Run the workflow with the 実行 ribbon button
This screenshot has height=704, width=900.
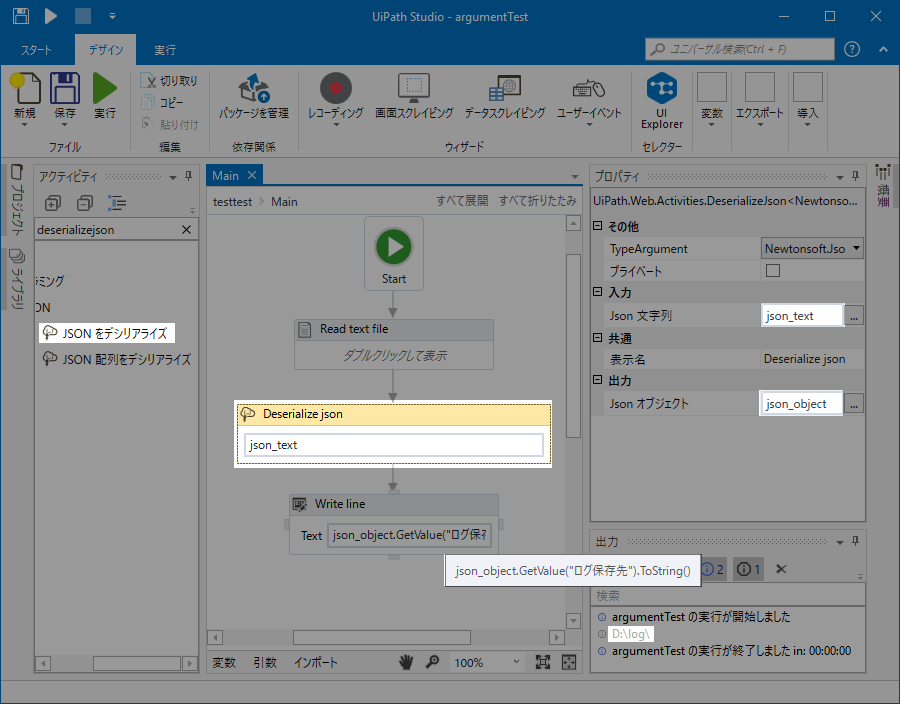104,96
